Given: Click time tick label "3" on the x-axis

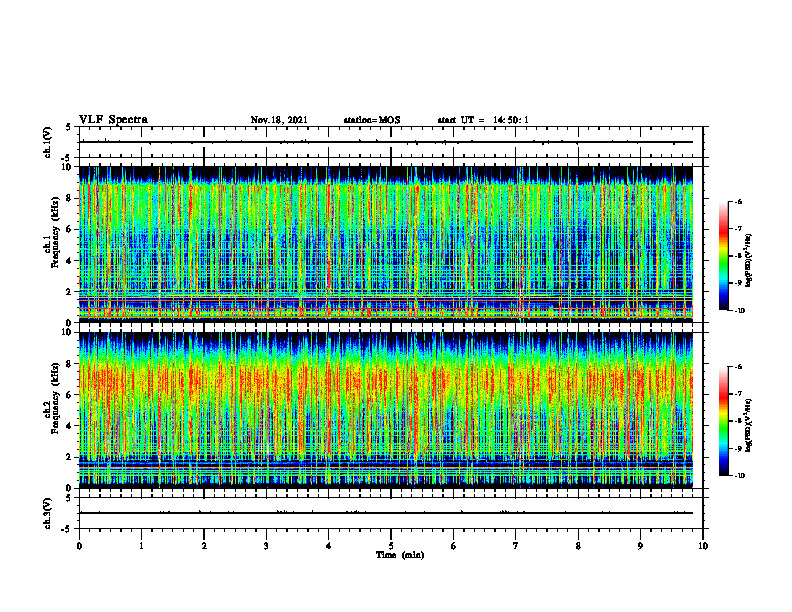Looking at the screenshot, I should [266, 546].
